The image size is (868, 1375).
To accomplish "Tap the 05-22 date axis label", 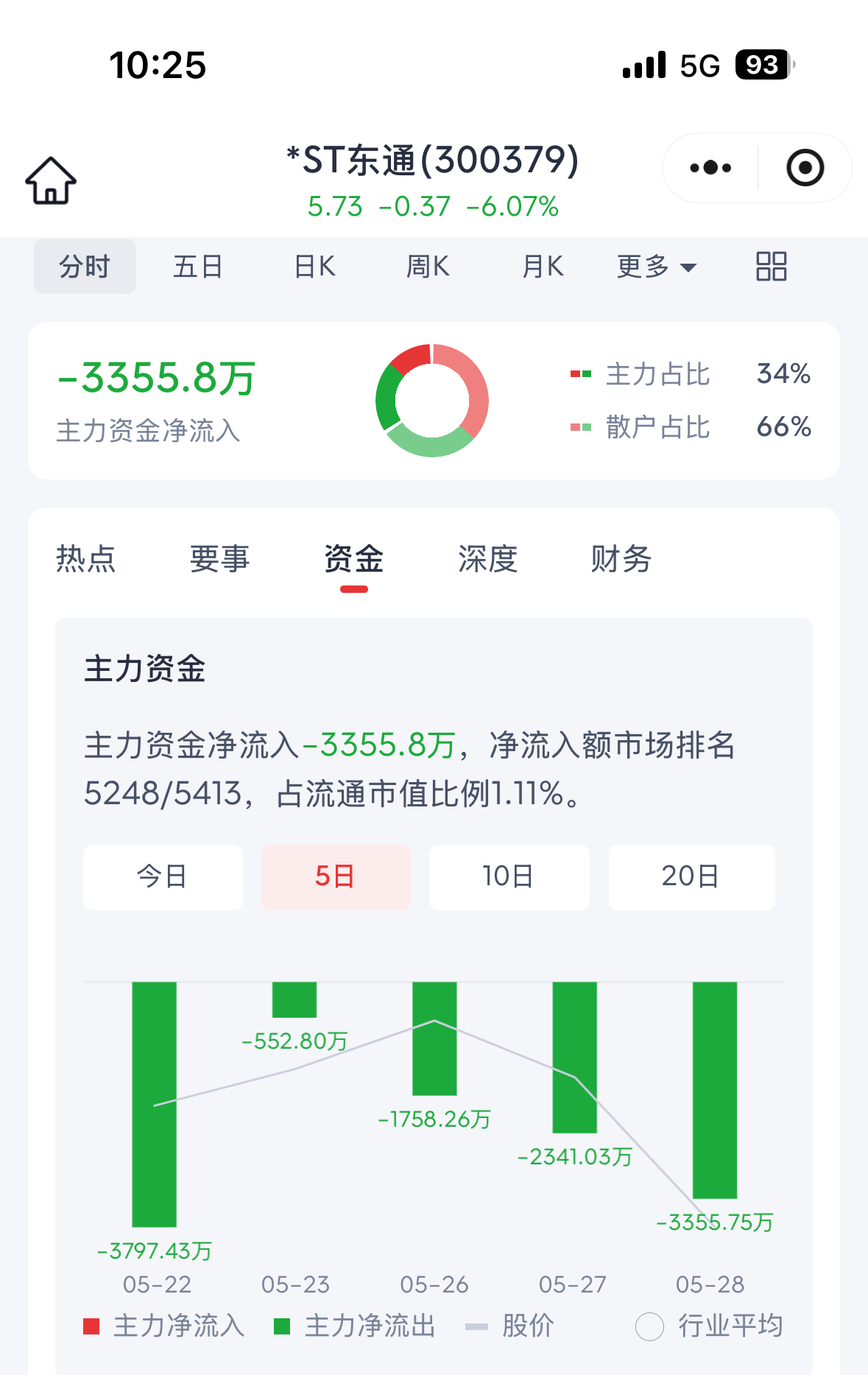I will 157,1285.
